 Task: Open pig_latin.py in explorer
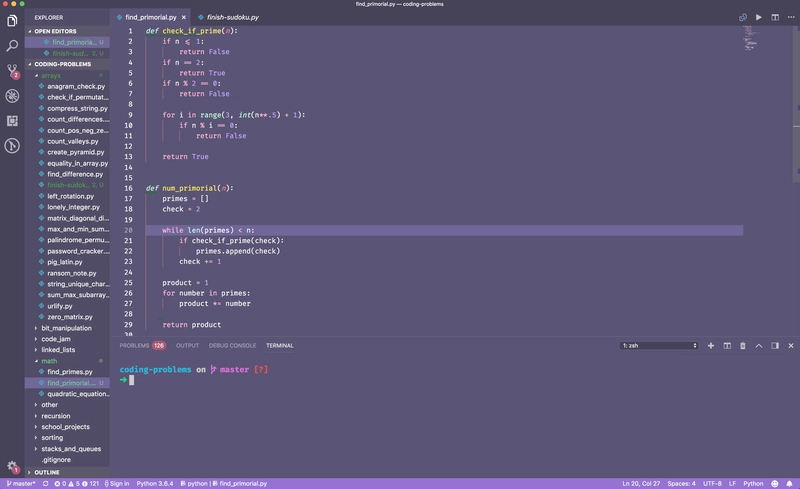(x=67, y=262)
